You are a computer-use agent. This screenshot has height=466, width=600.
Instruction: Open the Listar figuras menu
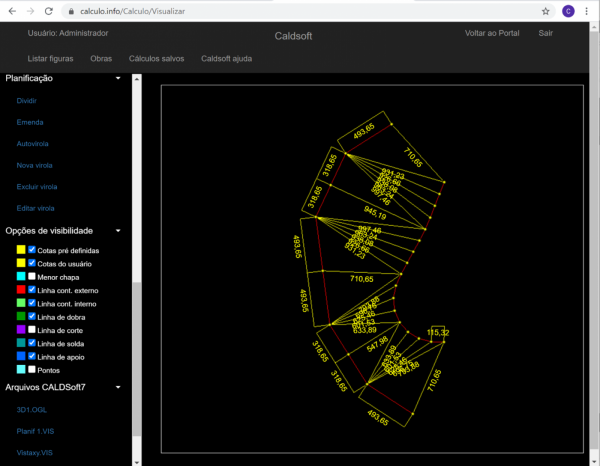point(50,58)
